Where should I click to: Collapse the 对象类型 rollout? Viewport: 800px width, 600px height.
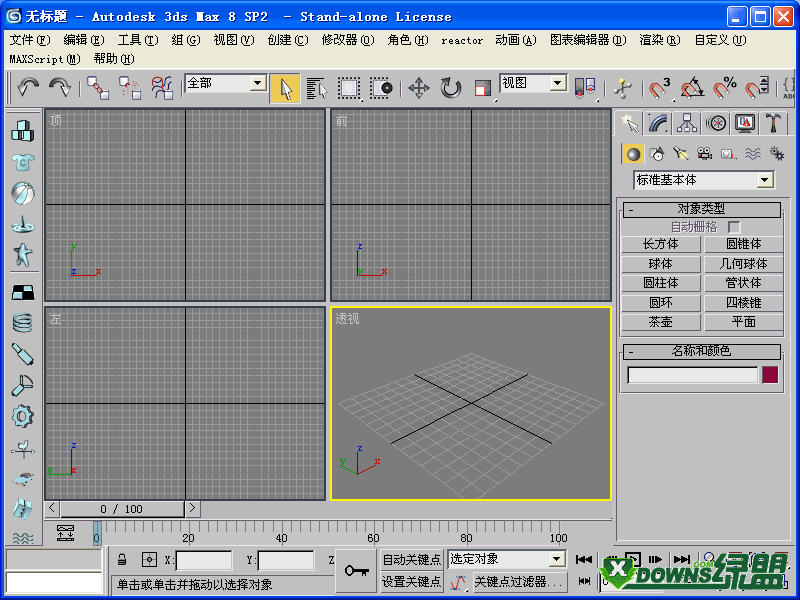[702, 209]
